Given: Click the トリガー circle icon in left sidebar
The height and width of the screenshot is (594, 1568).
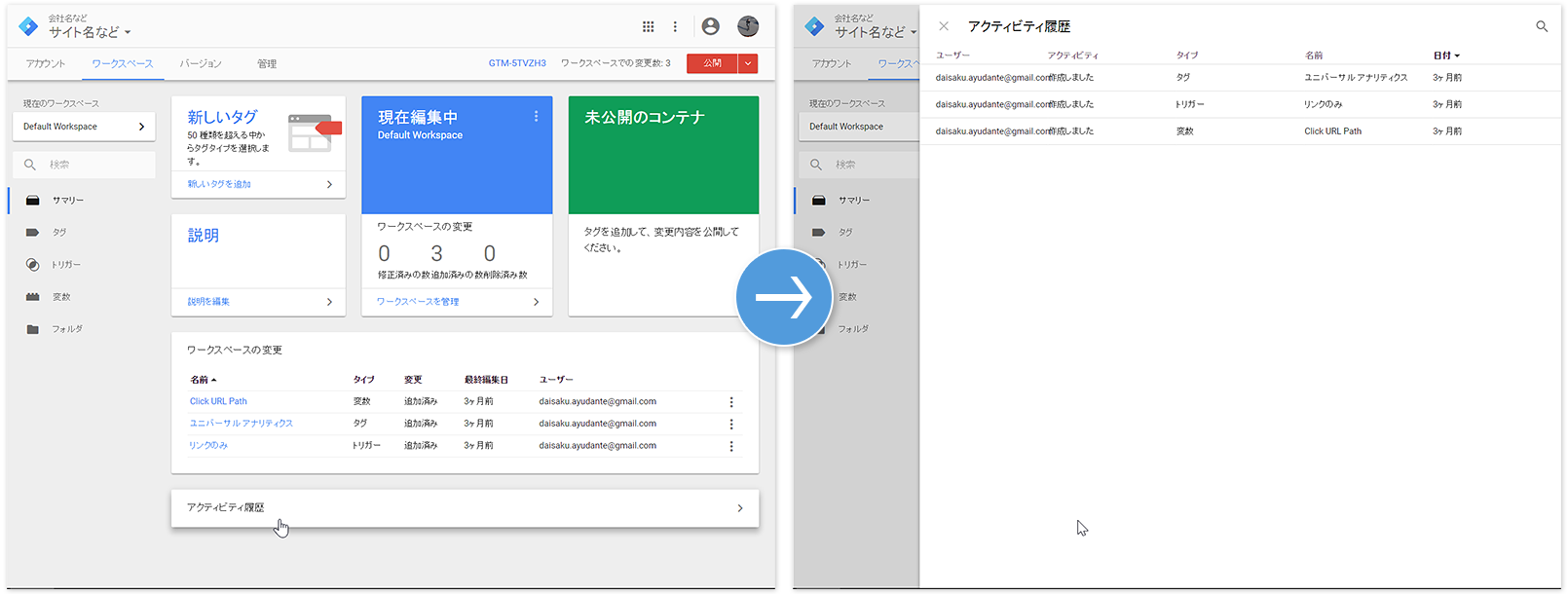Looking at the screenshot, I should point(32,264).
